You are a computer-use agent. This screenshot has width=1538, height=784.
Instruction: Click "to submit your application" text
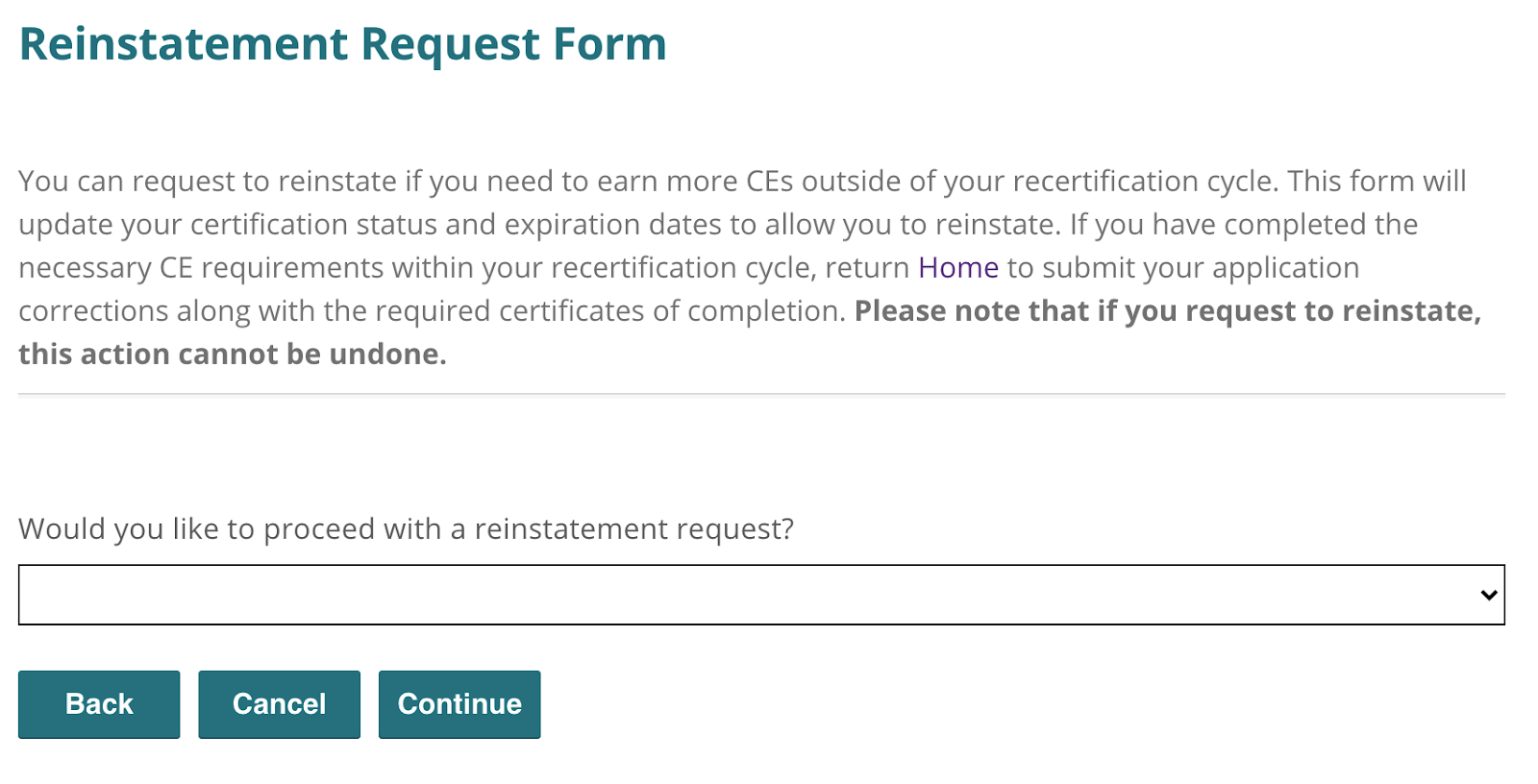[1182, 268]
